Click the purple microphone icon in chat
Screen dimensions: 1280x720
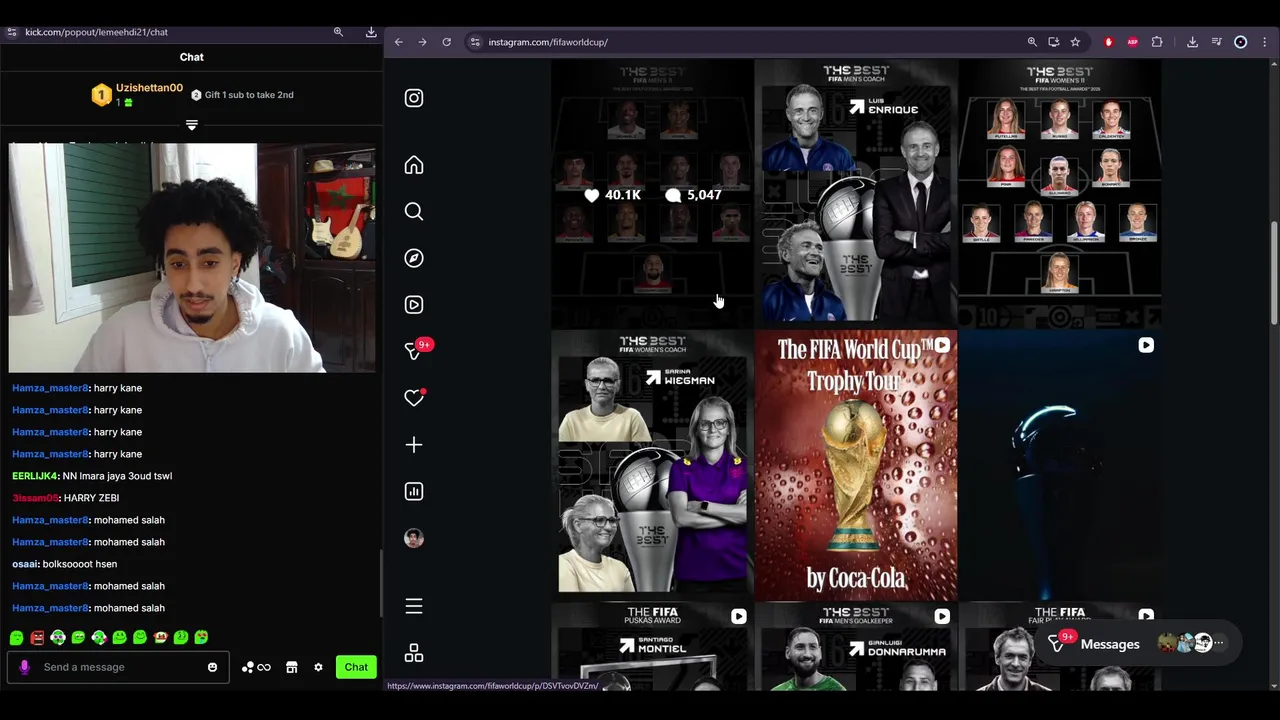coord(24,667)
